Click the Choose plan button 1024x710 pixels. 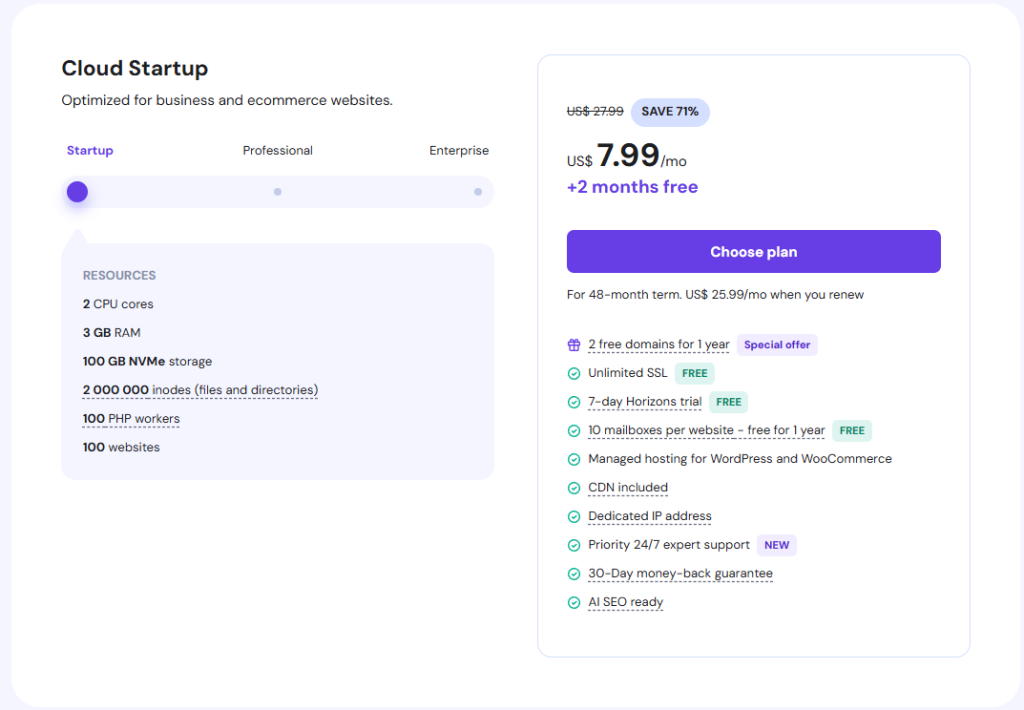(754, 251)
